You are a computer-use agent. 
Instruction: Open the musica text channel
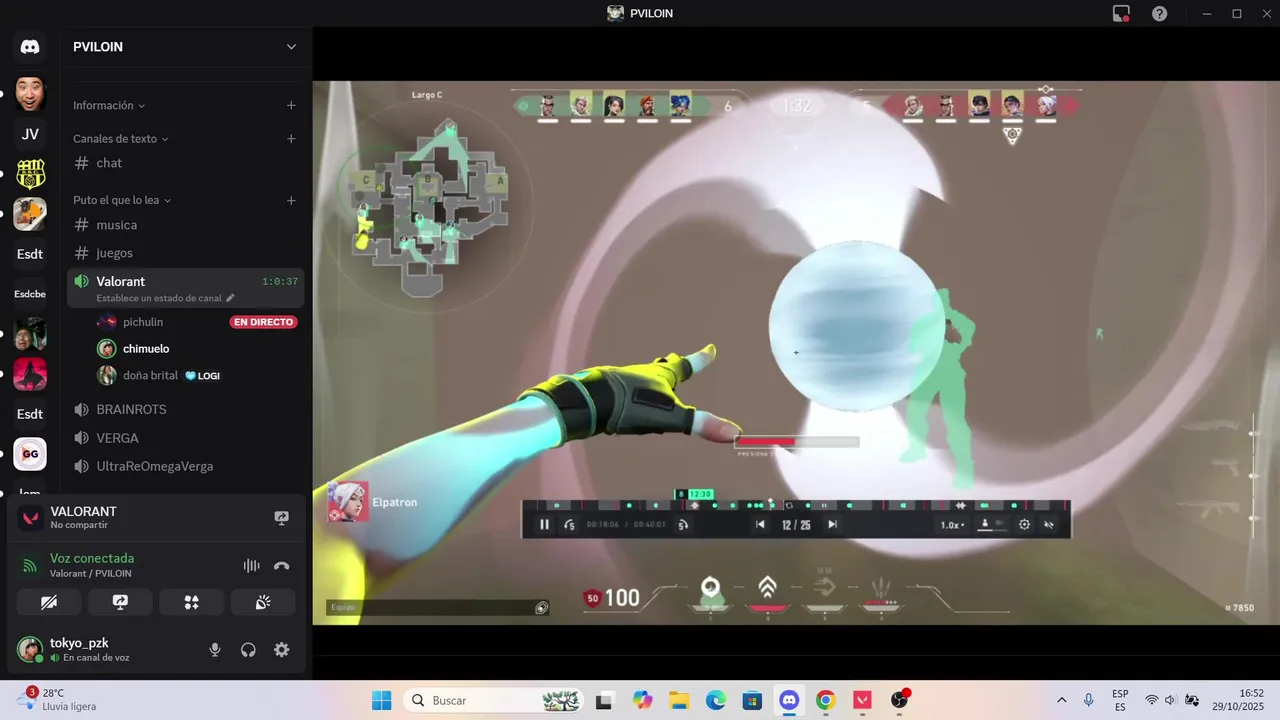pyautogui.click(x=185, y=225)
